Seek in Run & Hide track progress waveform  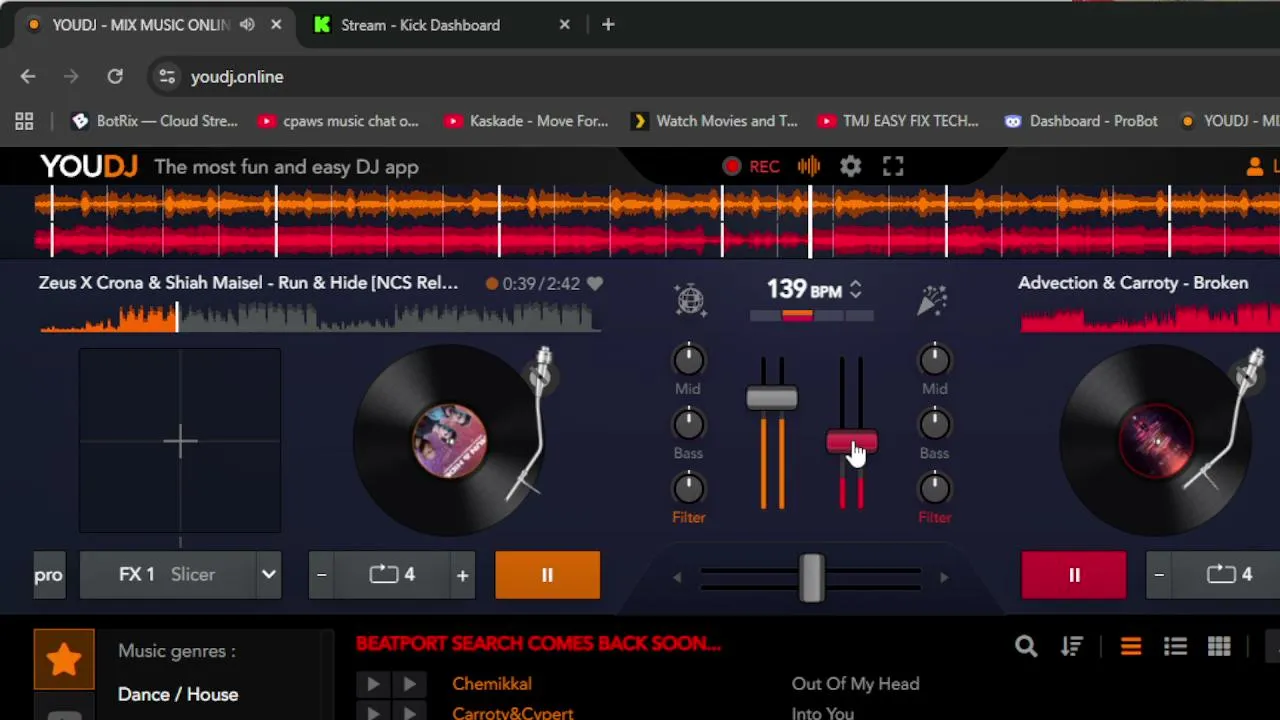click(320, 318)
